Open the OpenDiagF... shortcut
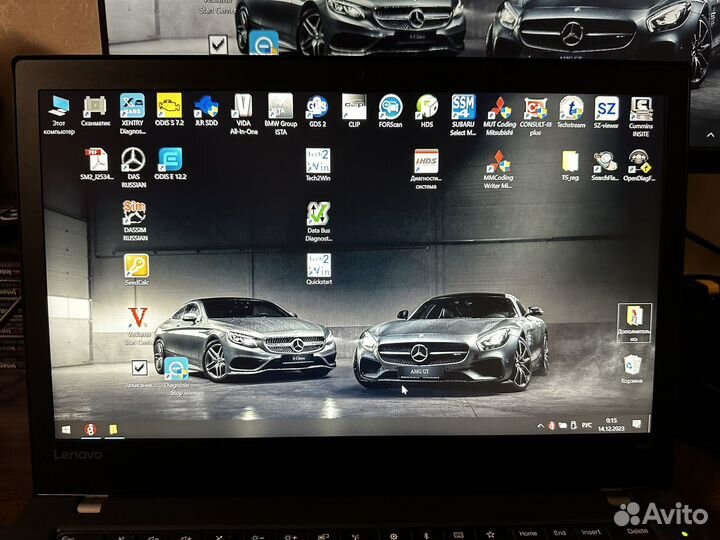The height and width of the screenshot is (540, 720). [639, 166]
